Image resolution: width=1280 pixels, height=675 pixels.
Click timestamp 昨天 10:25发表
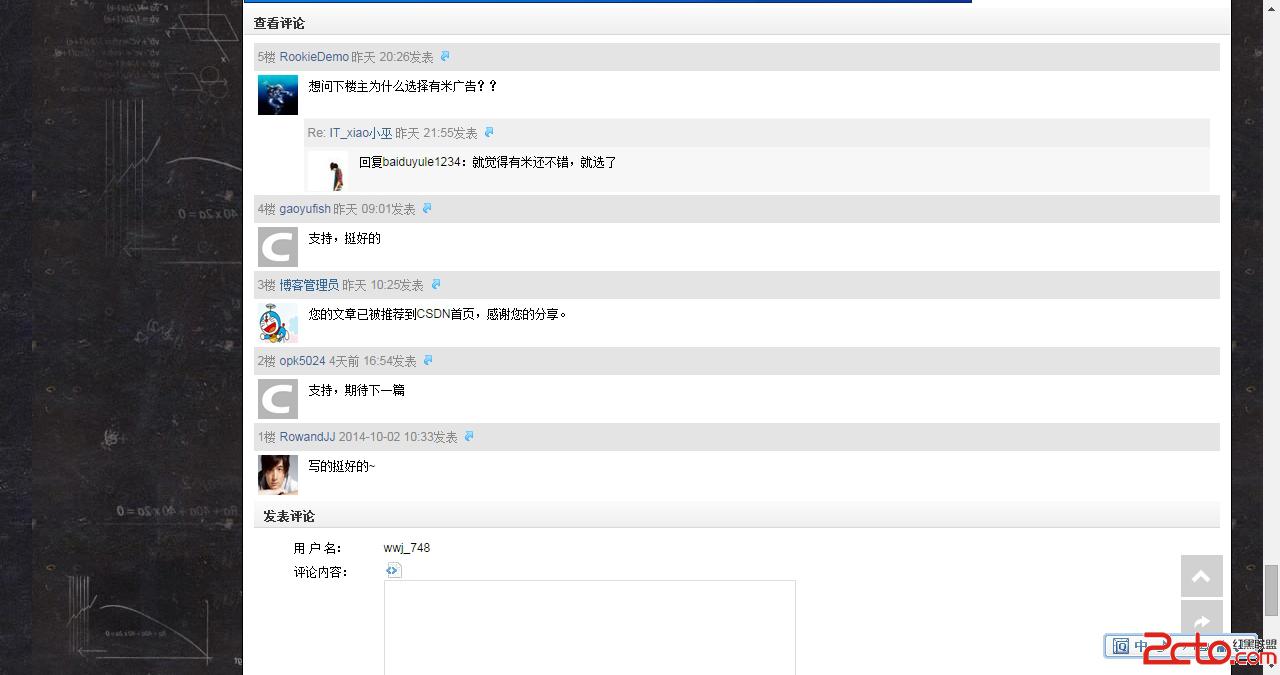tap(383, 285)
